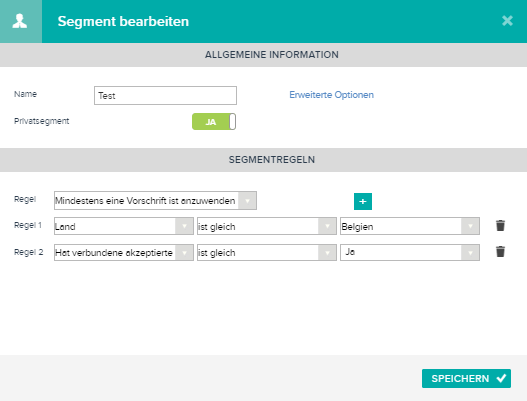Click the user segment icon in header

pyautogui.click(x=20, y=21)
